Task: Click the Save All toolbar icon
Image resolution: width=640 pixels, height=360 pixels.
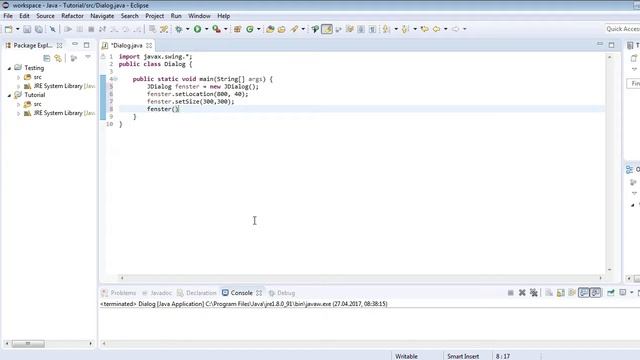Action: tap(38, 29)
